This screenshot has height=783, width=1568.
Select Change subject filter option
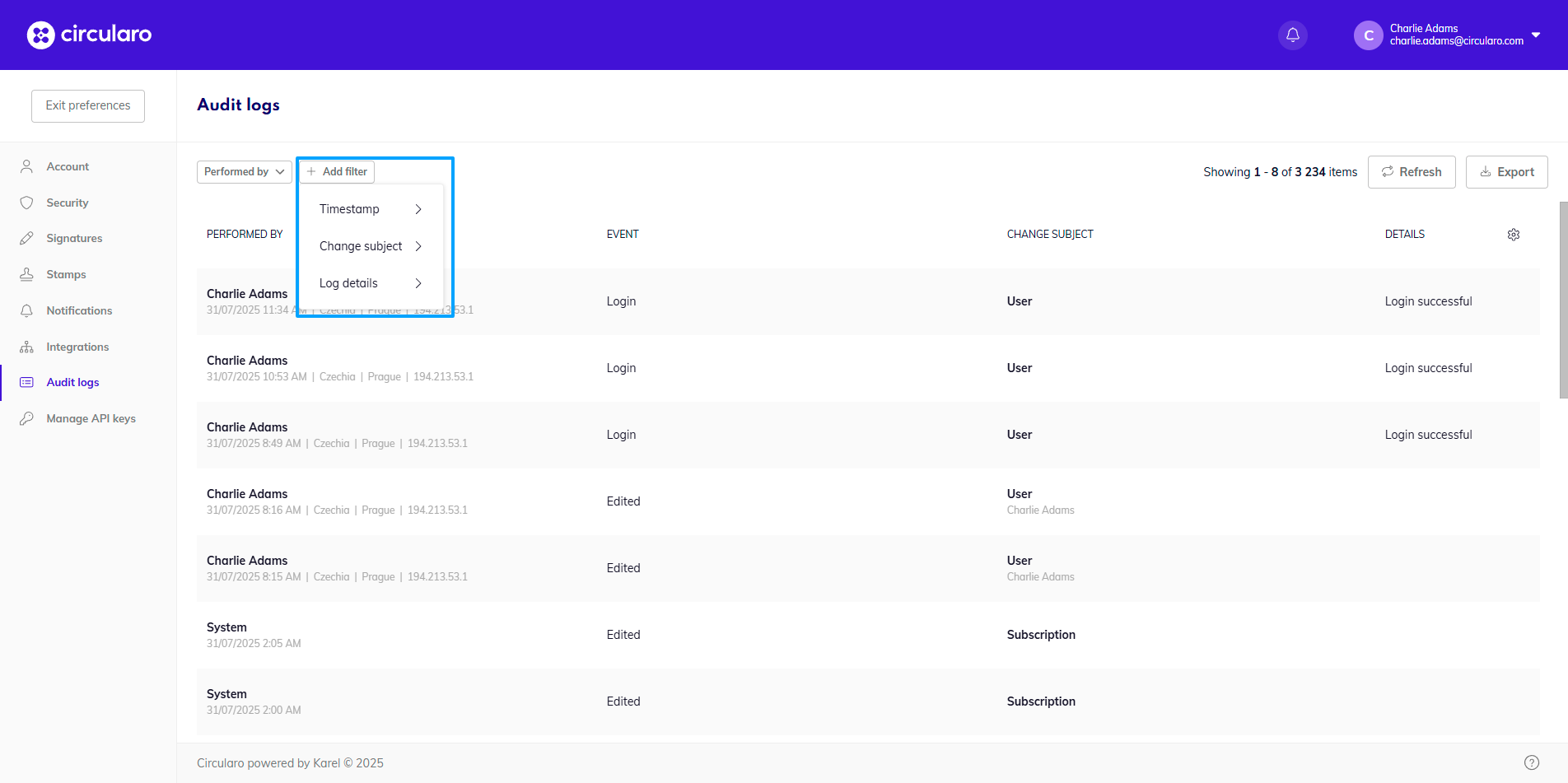(x=370, y=246)
